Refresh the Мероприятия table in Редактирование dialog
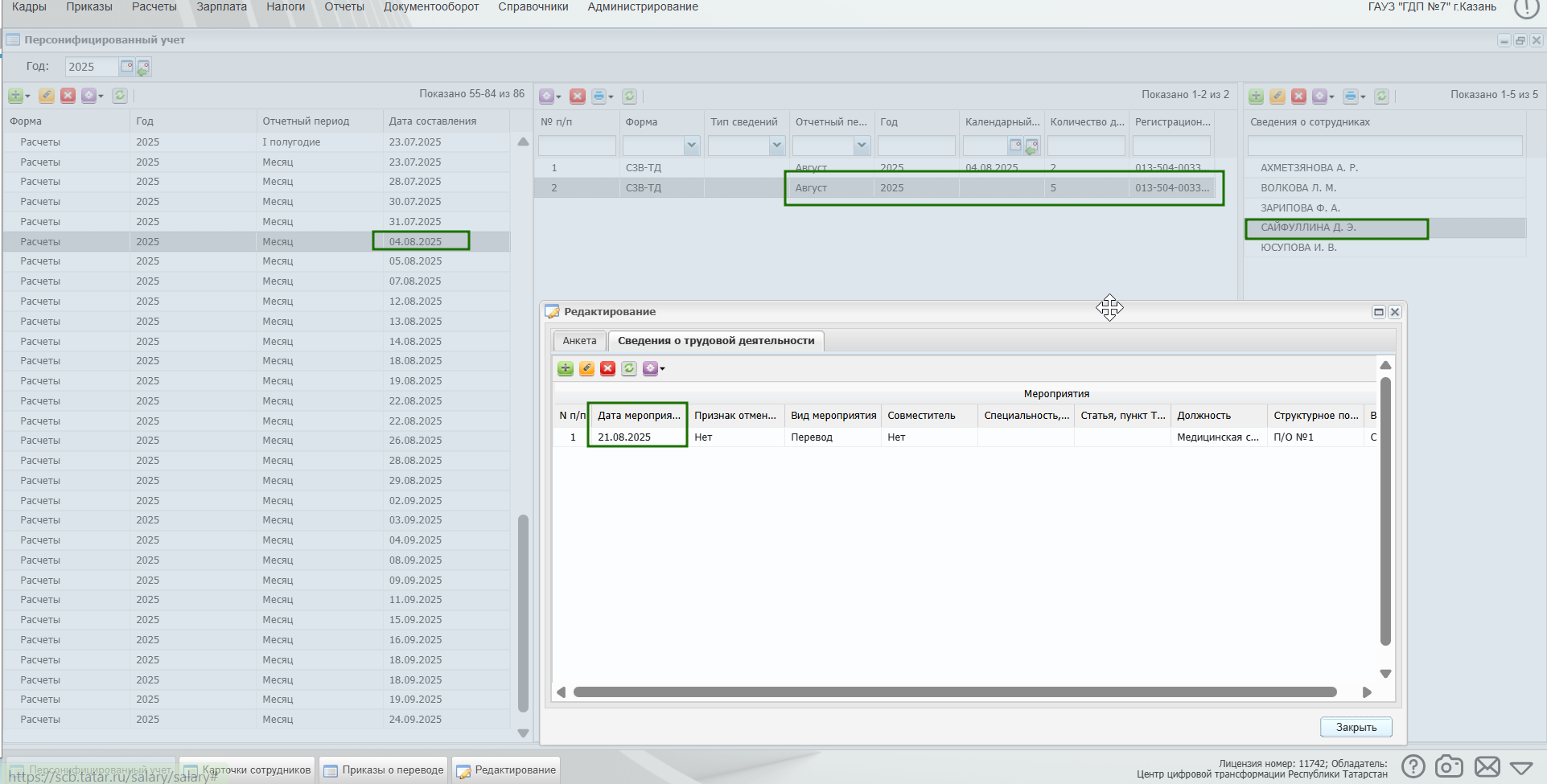The image size is (1547, 784). pos(629,368)
